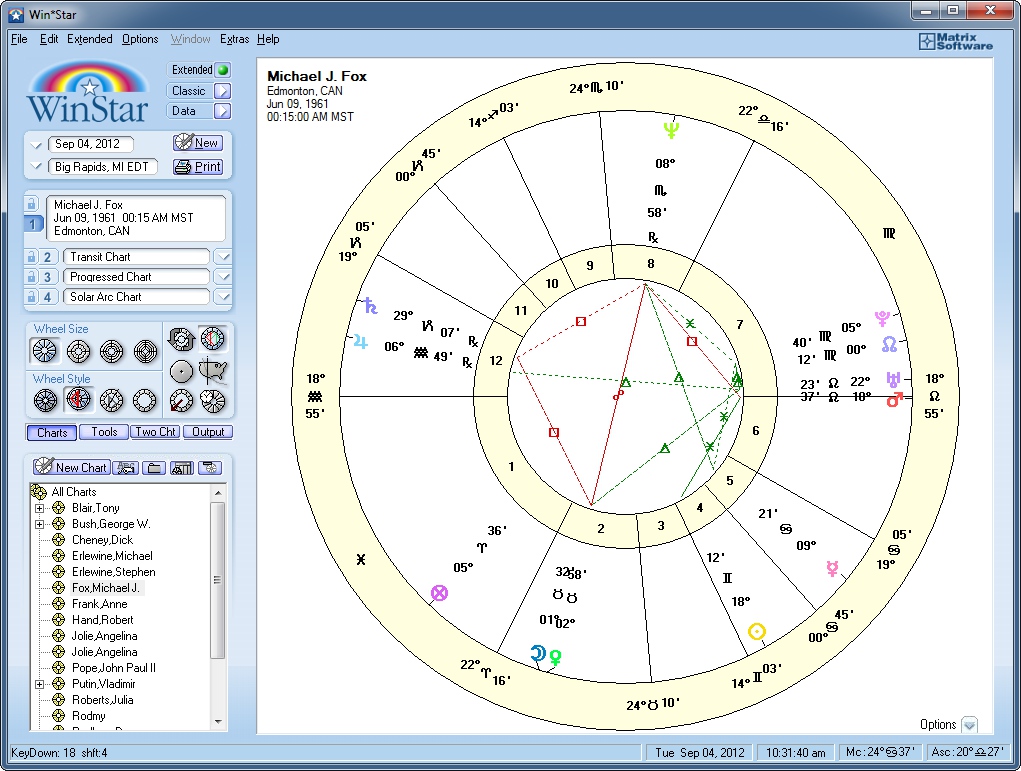1021x771 pixels.
Task: Open the Options menu
Action: [140, 39]
